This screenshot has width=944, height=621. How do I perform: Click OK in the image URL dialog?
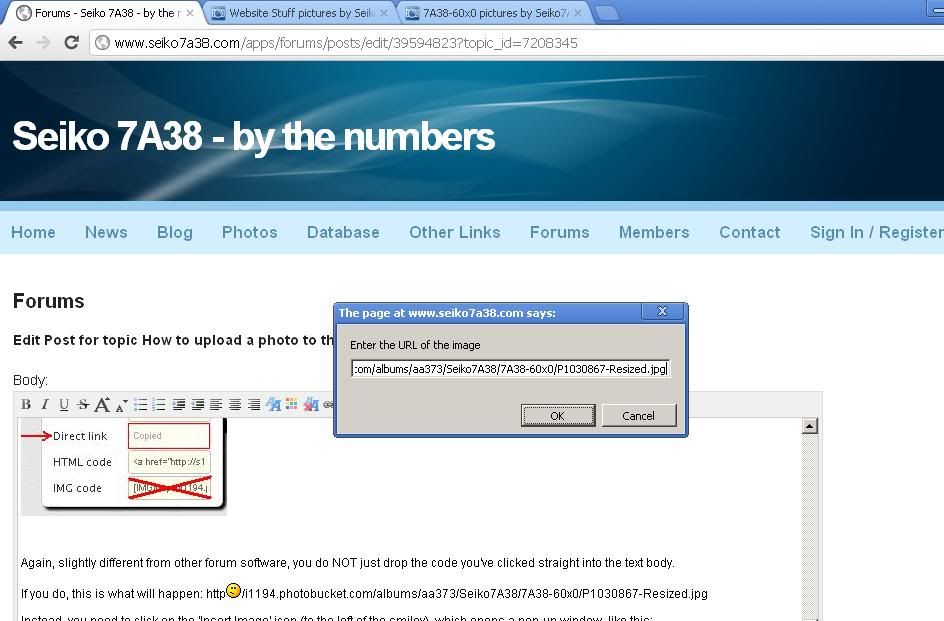coord(557,415)
